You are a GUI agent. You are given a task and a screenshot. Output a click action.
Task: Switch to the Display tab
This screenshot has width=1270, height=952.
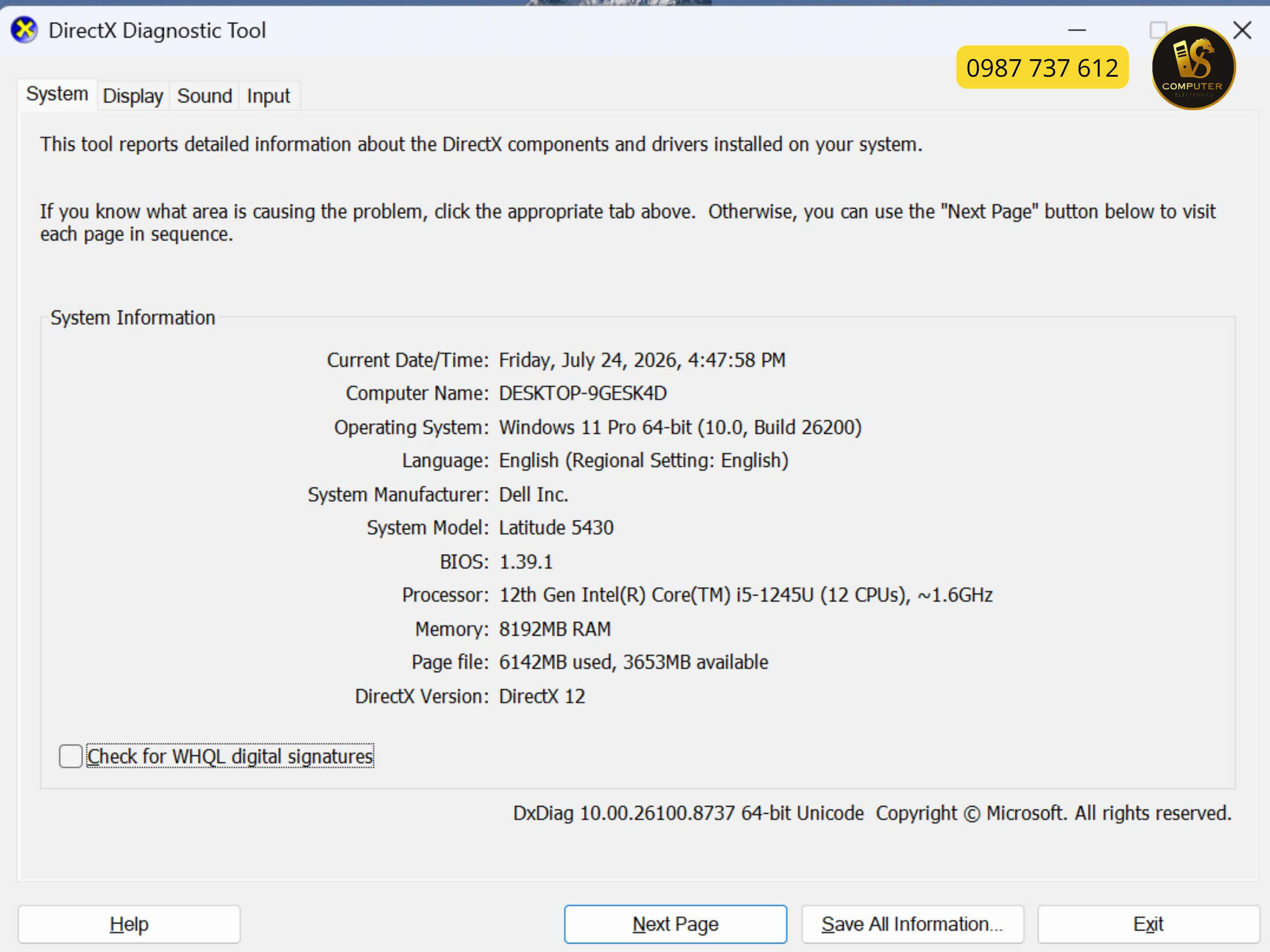tap(133, 96)
